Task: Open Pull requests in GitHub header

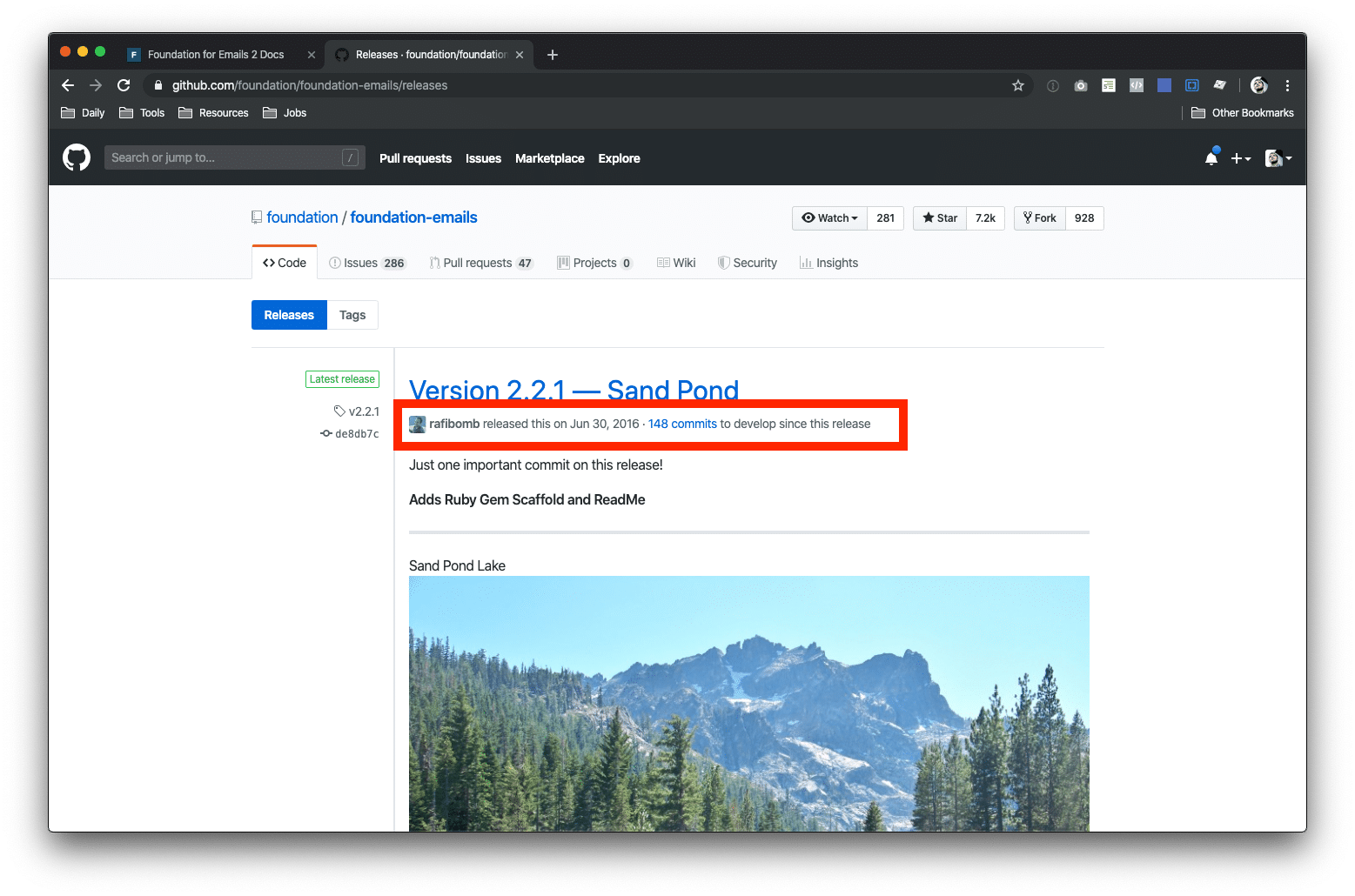Action: tap(415, 158)
